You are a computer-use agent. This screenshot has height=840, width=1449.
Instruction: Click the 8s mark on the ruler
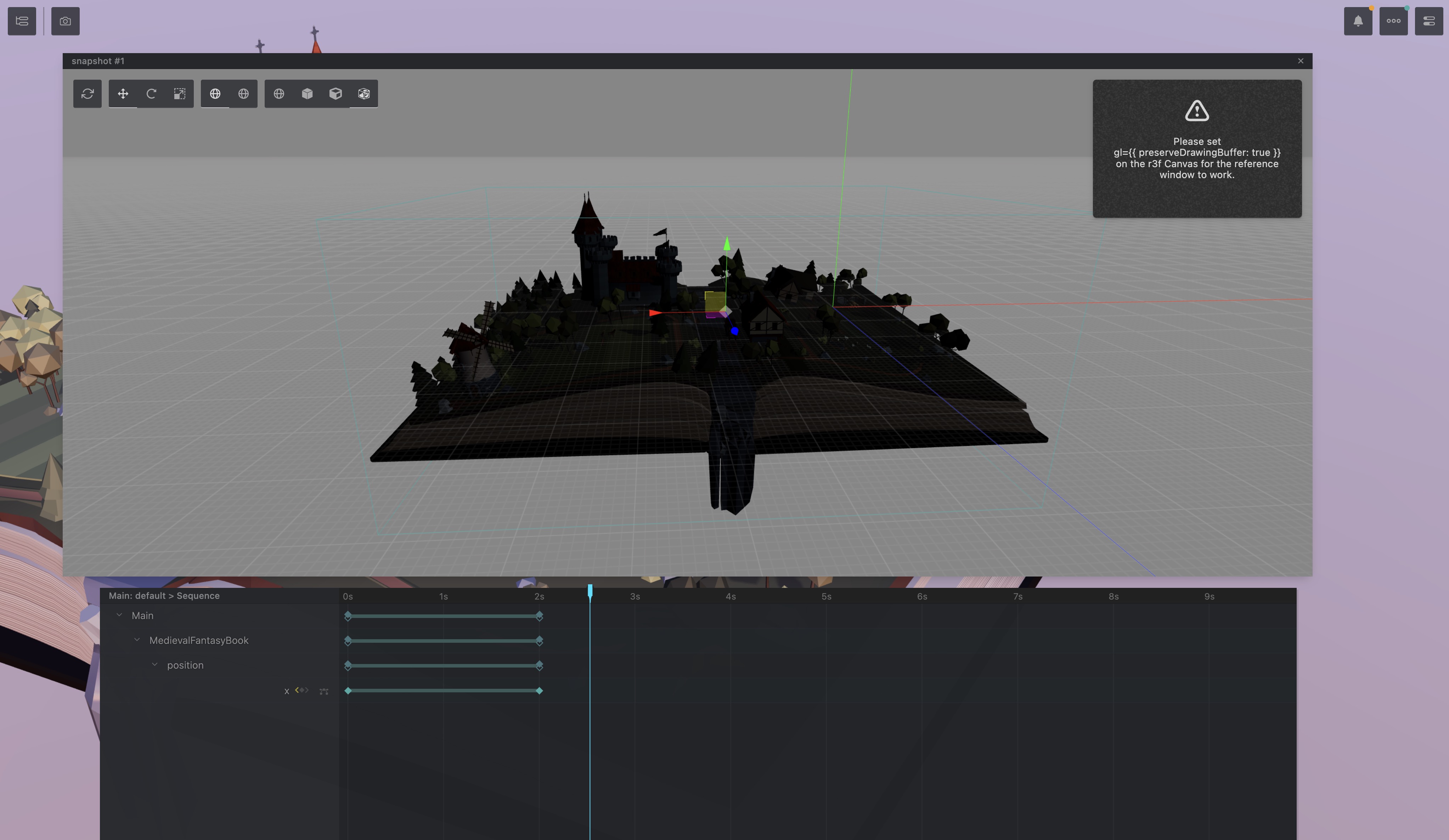pyautogui.click(x=1113, y=596)
